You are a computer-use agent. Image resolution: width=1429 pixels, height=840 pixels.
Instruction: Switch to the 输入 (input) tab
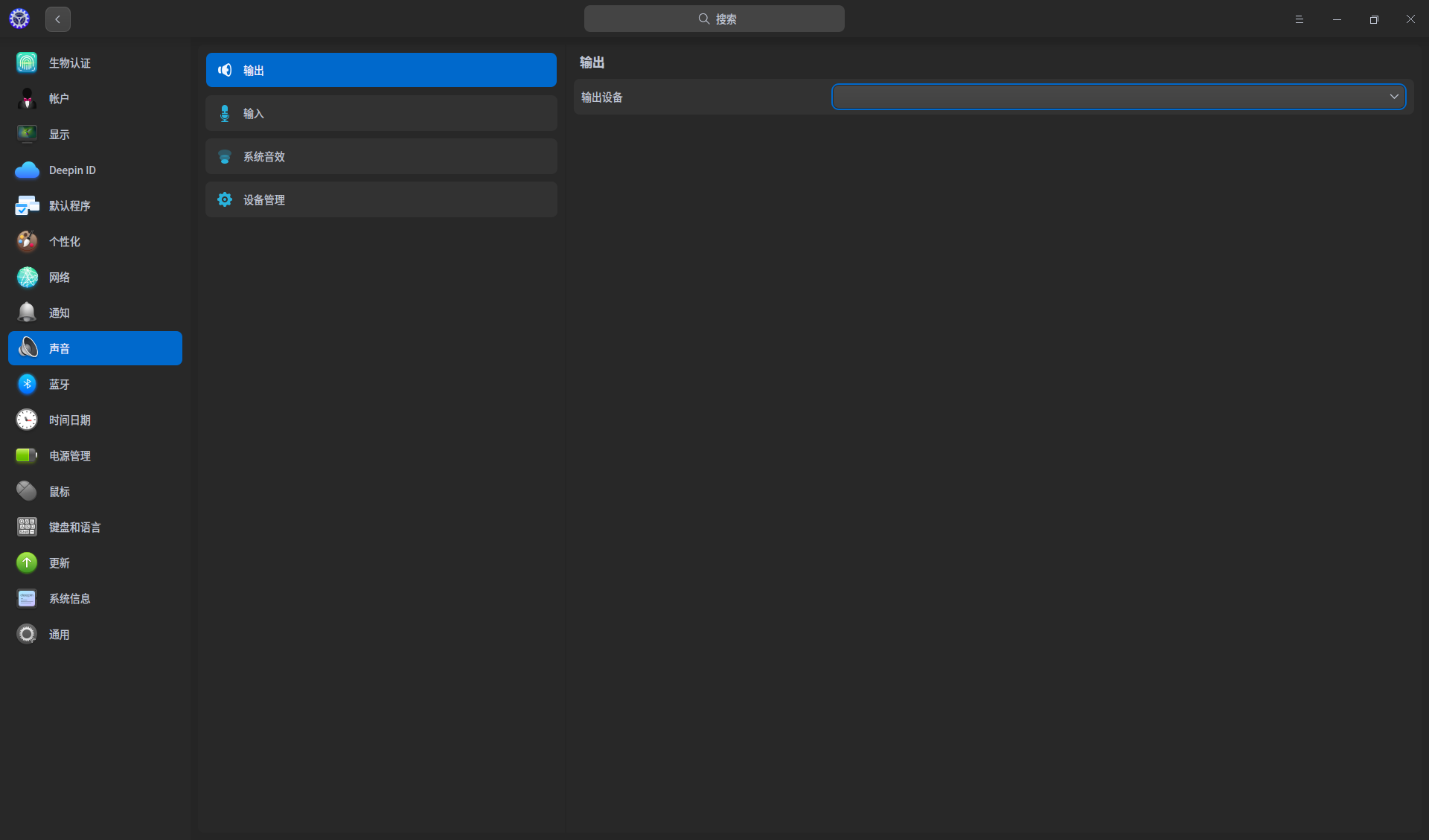380,113
